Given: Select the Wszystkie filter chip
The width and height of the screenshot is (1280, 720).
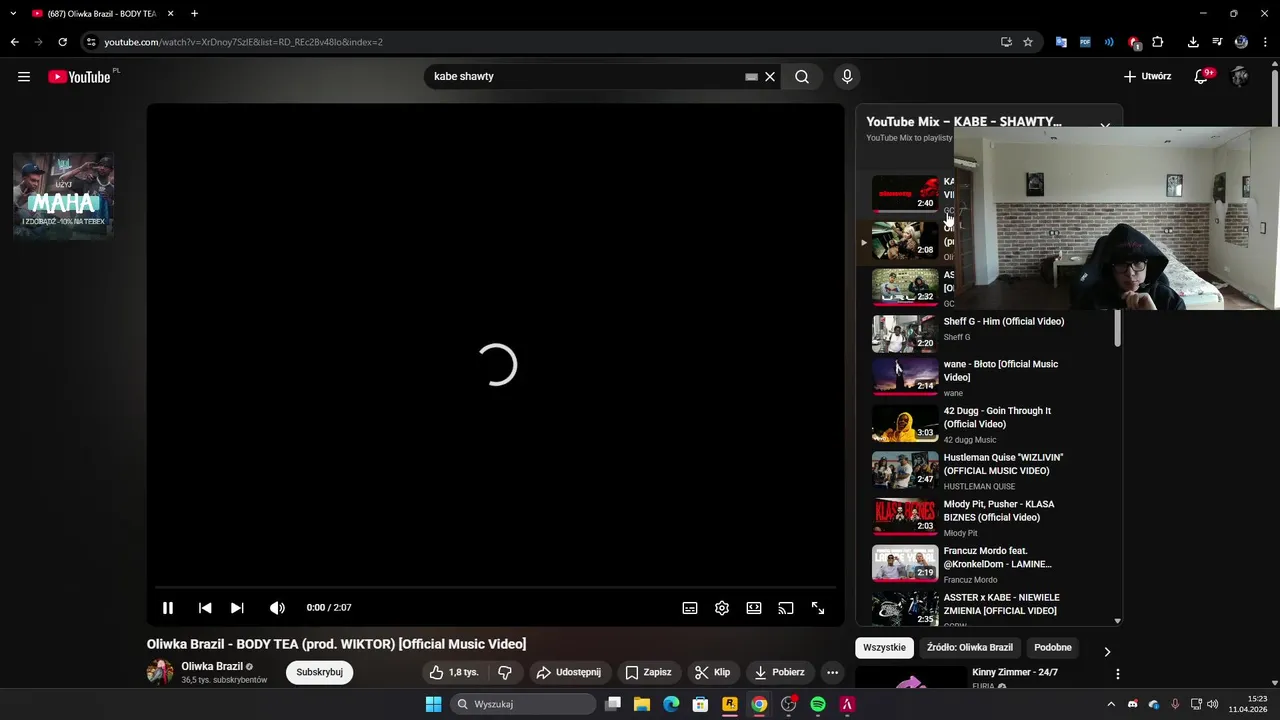Looking at the screenshot, I should (884, 648).
